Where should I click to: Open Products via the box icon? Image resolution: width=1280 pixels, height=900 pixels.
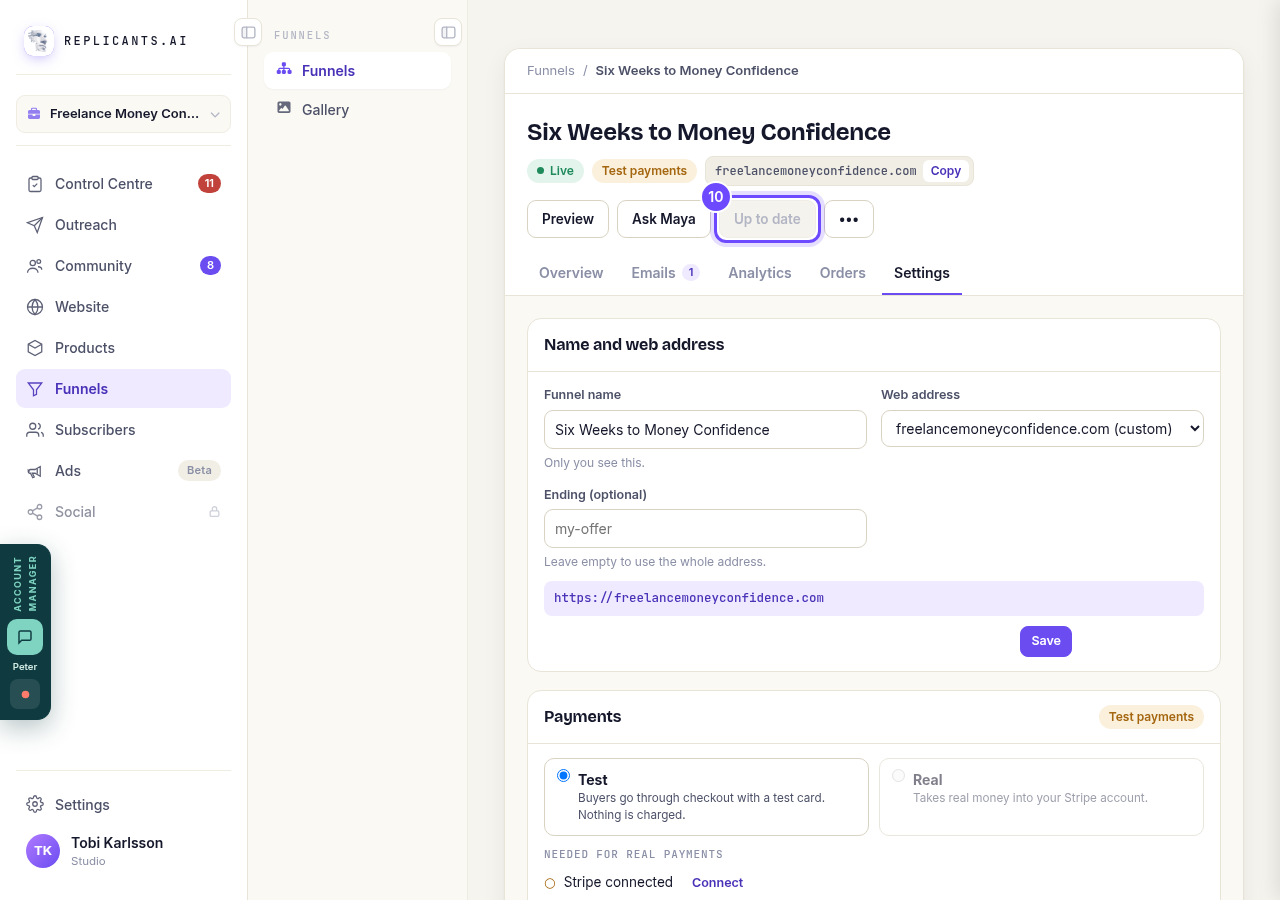coord(35,348)
